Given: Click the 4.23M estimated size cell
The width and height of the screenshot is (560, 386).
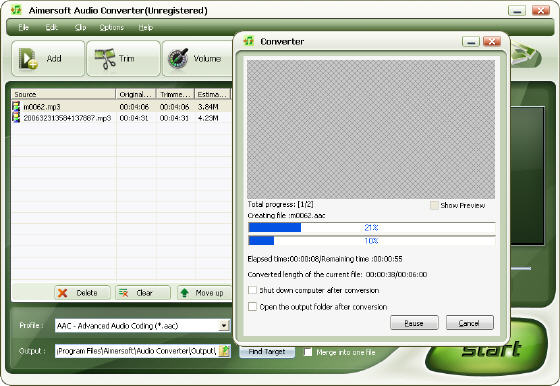Looking at the screenshot, I should click(208, 118).
